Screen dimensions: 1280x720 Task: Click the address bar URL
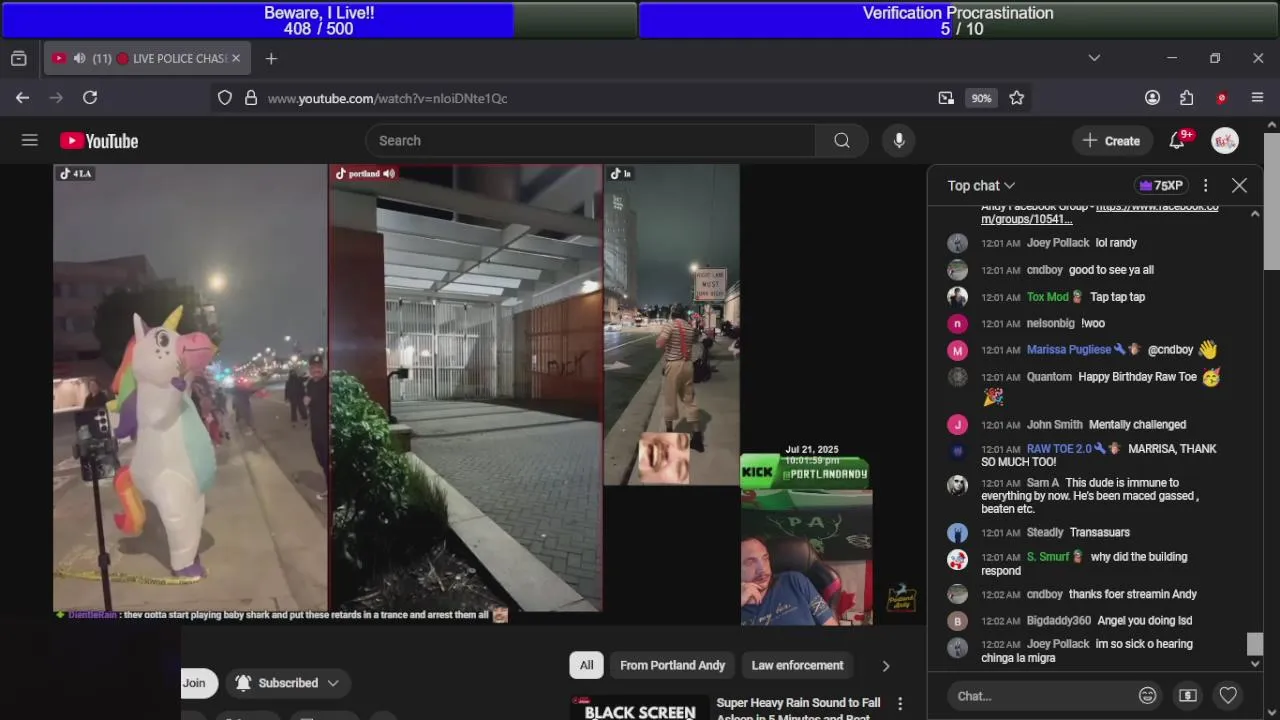click(x=387, y=98)
